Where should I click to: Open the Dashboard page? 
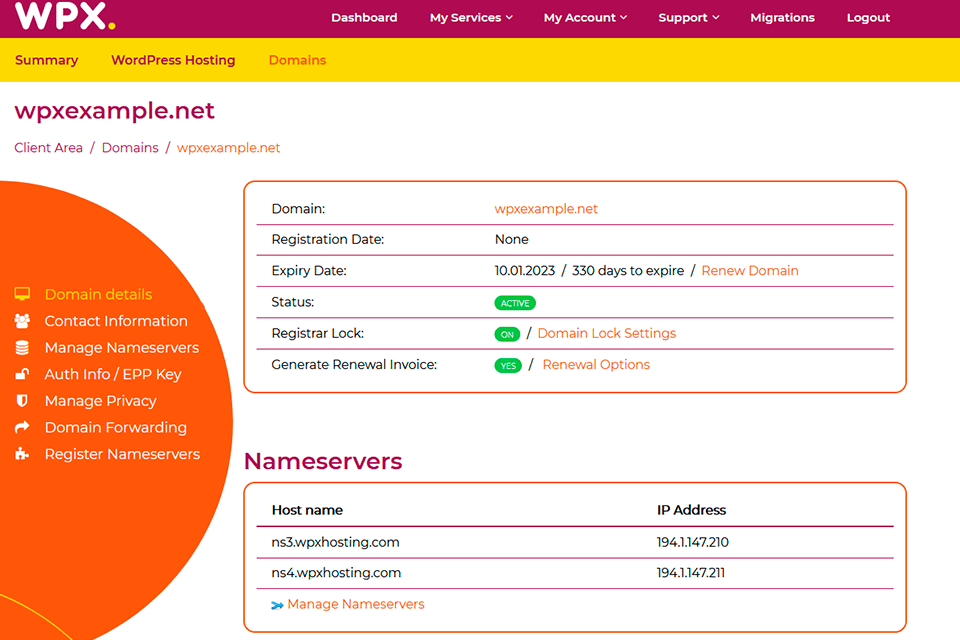point(364,18)
